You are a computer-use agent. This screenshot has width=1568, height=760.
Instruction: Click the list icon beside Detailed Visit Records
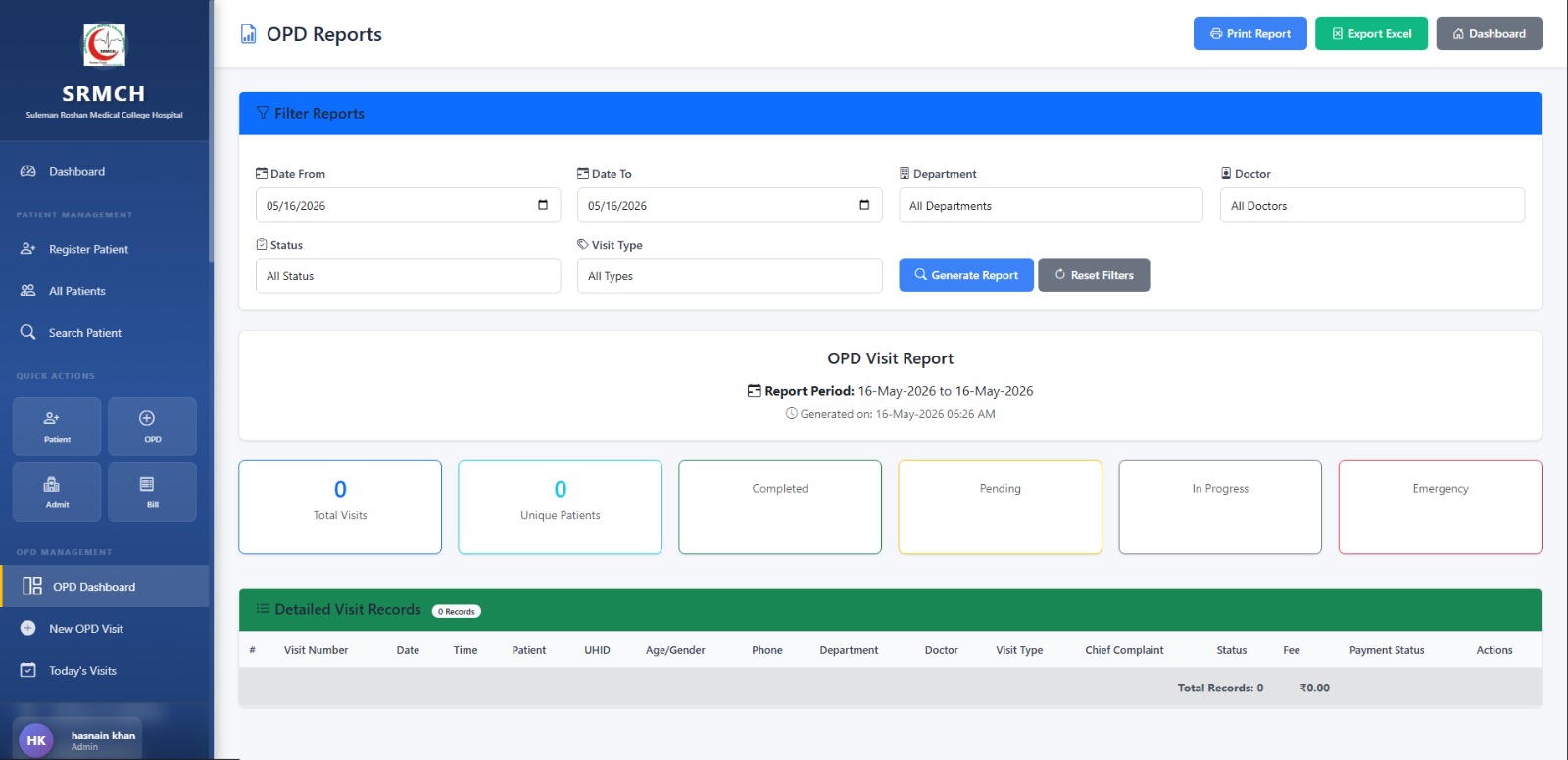pos(263,609)
